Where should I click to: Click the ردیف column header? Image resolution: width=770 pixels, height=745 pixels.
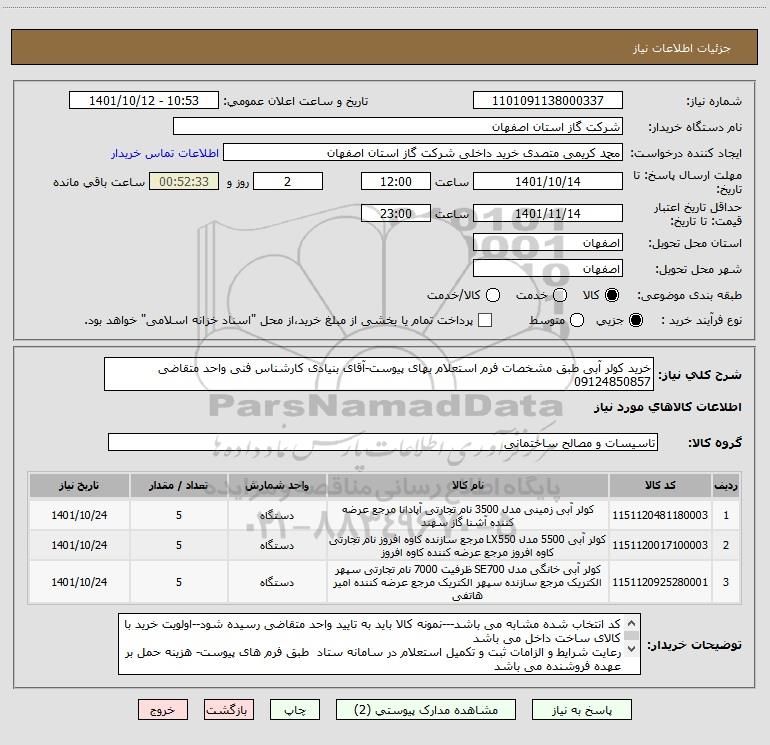[x=726, y=485]
